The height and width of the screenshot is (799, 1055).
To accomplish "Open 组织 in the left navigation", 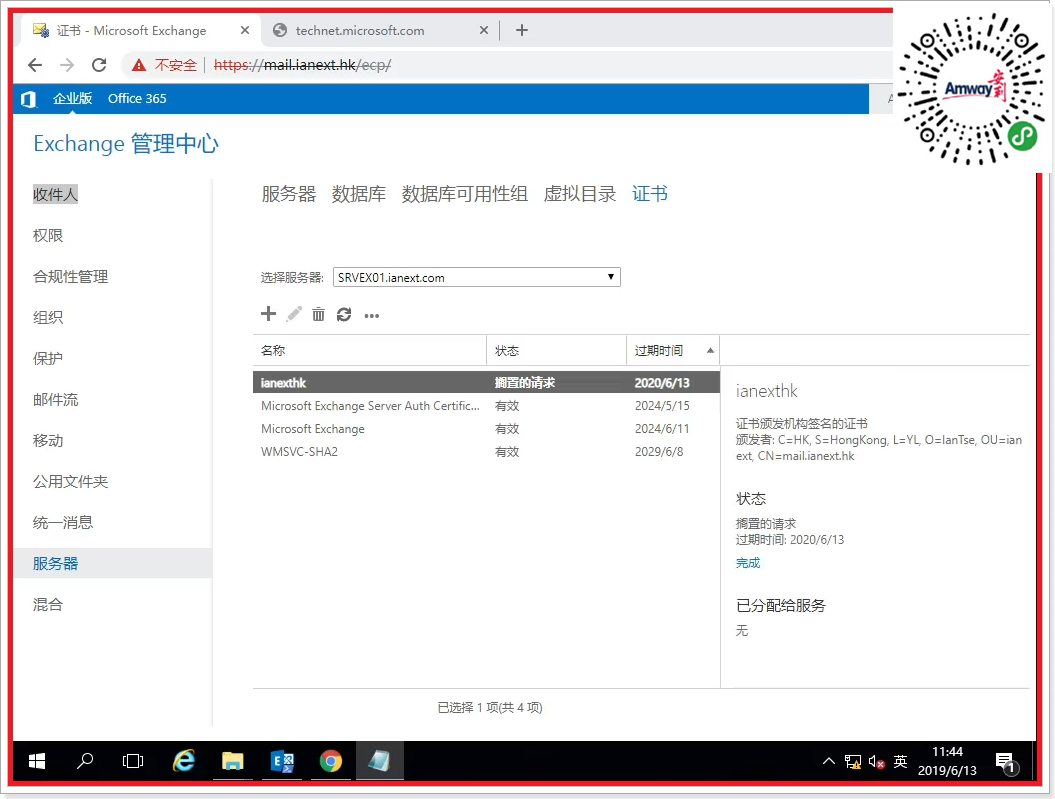I will point(48,317).
